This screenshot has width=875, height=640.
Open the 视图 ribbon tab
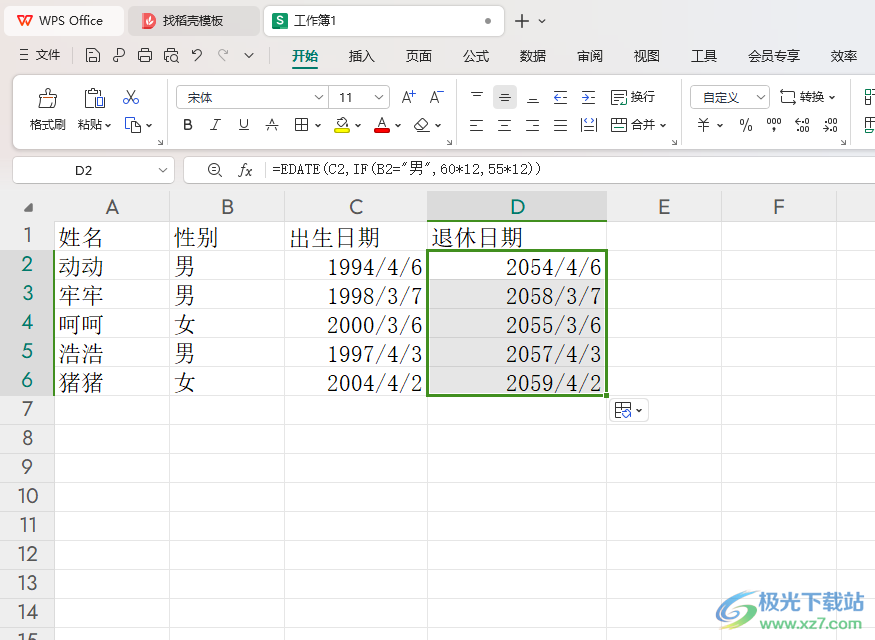(647, 56)
